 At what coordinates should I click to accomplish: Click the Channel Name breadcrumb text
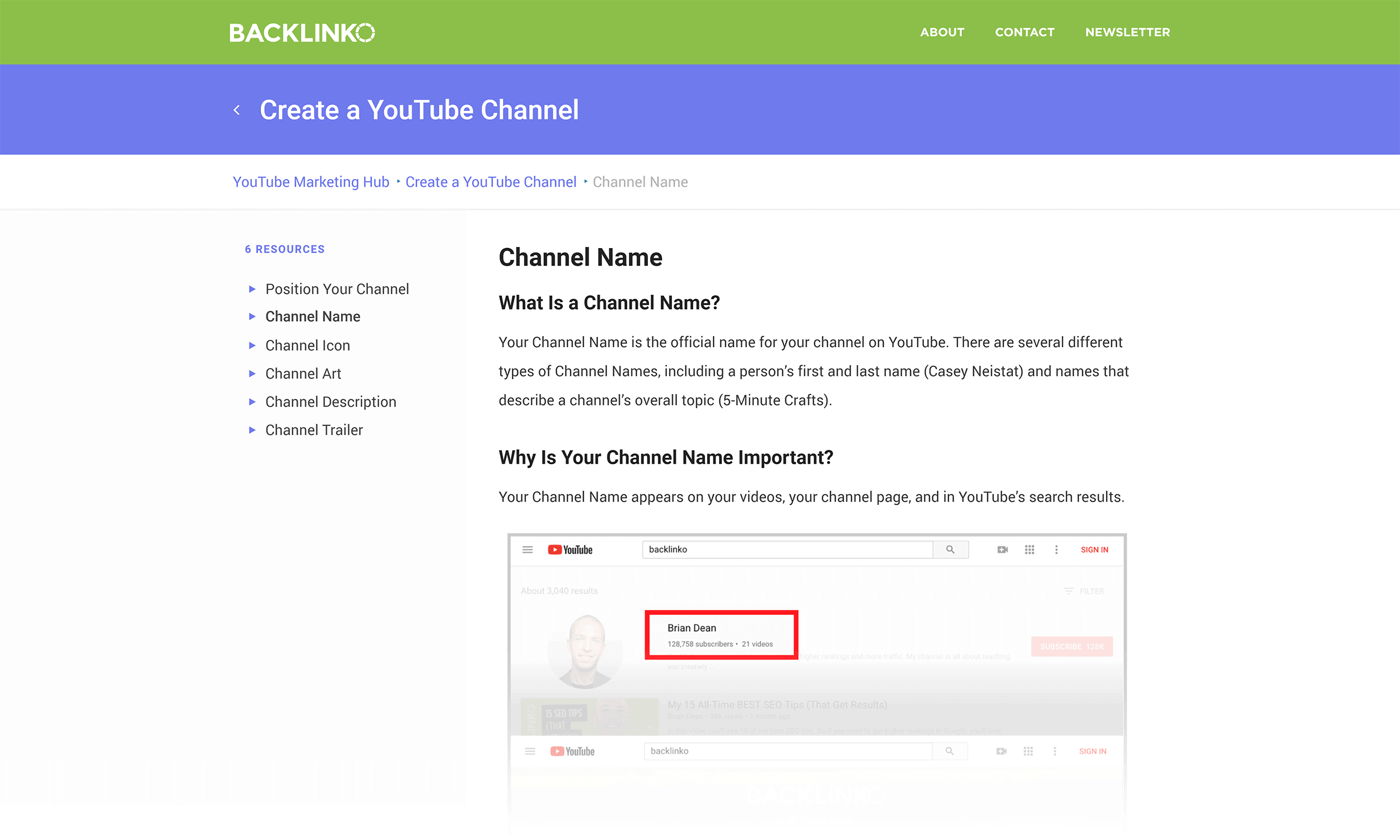pos(640,181)
